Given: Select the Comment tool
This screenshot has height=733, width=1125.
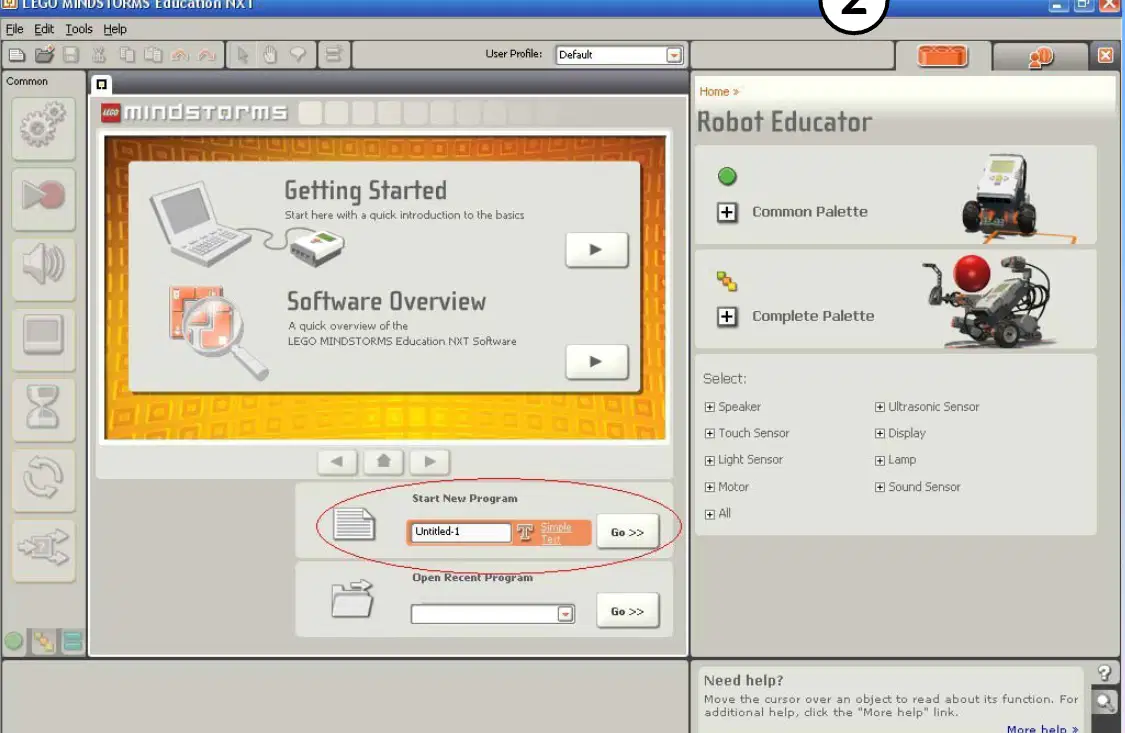Looking at the screenshot, I should click(297, 55).
